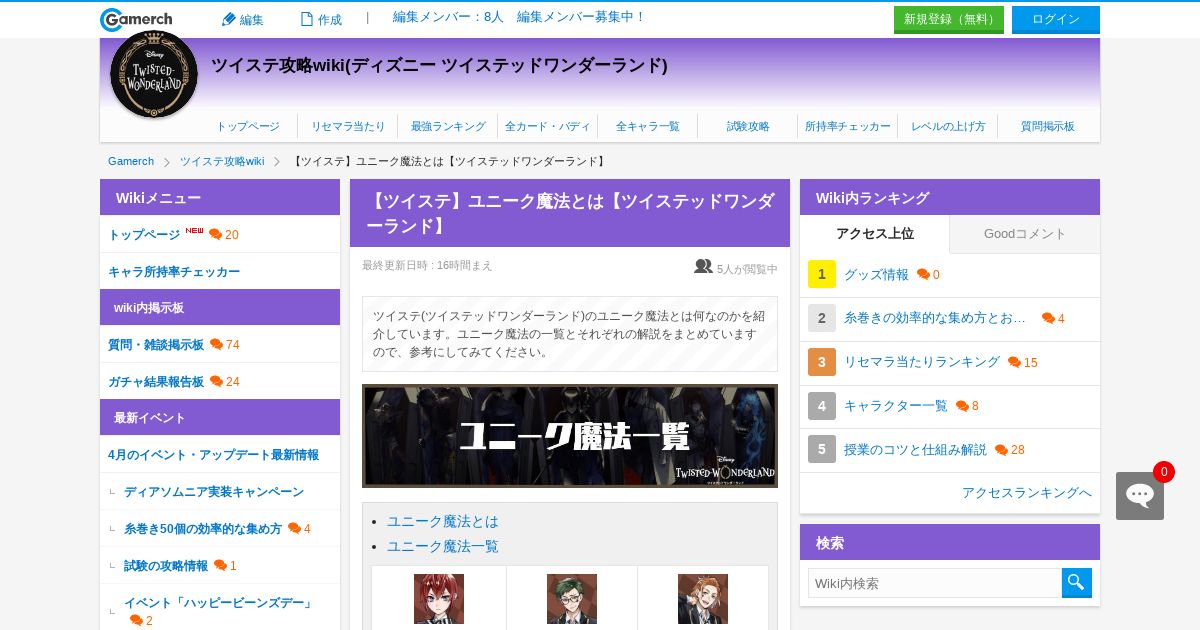Open グッズ情報 ranking link
Image resolution: width=1200 pixels, height=630 pixels.
point(876,275)
